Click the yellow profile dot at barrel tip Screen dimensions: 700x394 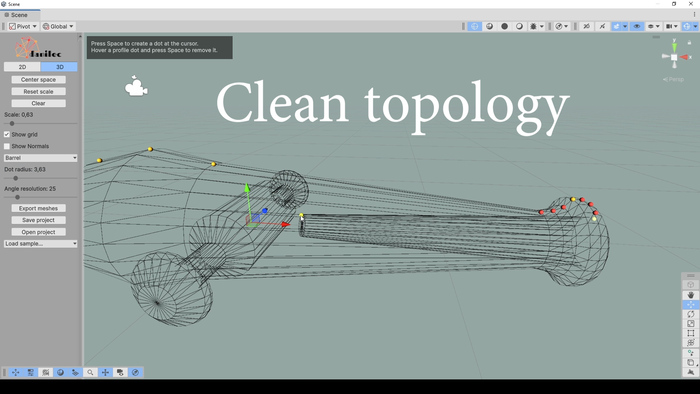click(301, 216)
